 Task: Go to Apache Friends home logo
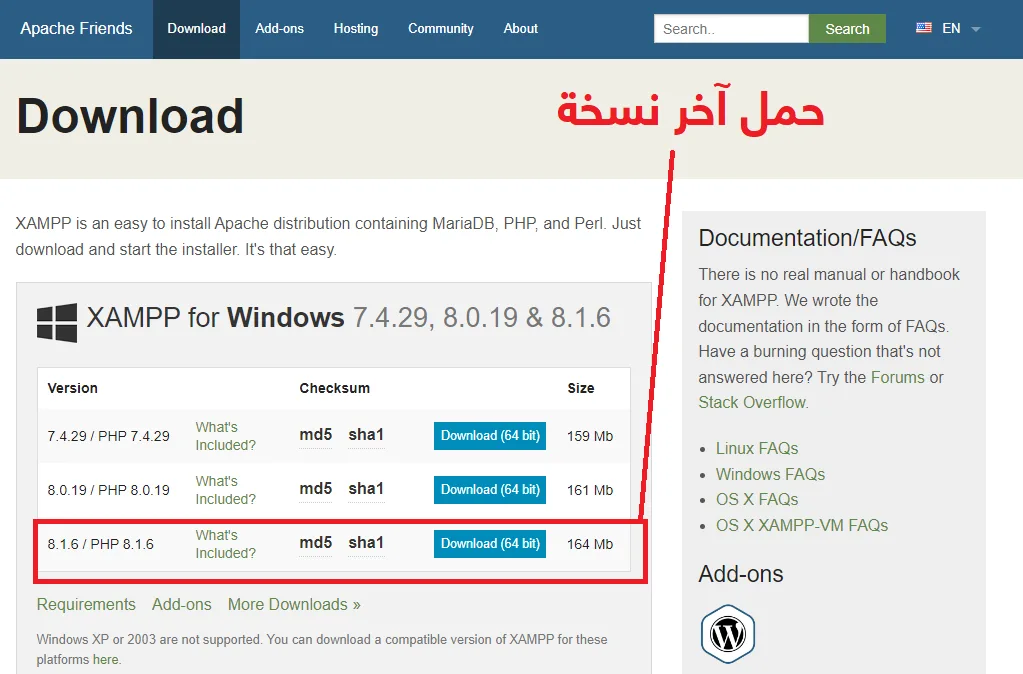(x=76, y=29)
